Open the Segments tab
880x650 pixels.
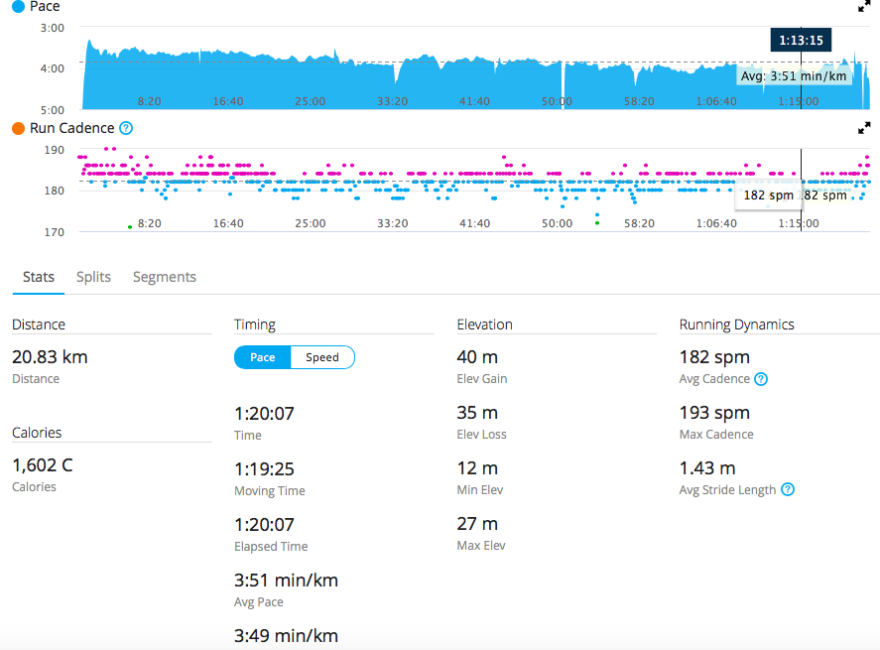pos(164,277)
